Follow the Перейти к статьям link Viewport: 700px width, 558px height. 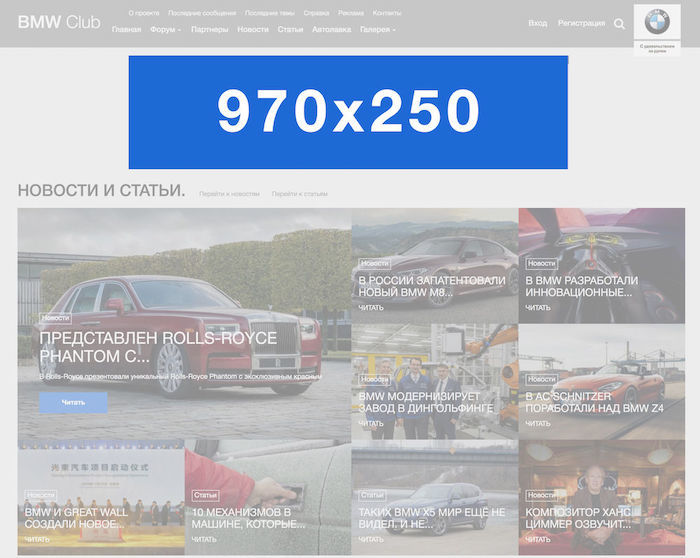click(x=300, y=194)
